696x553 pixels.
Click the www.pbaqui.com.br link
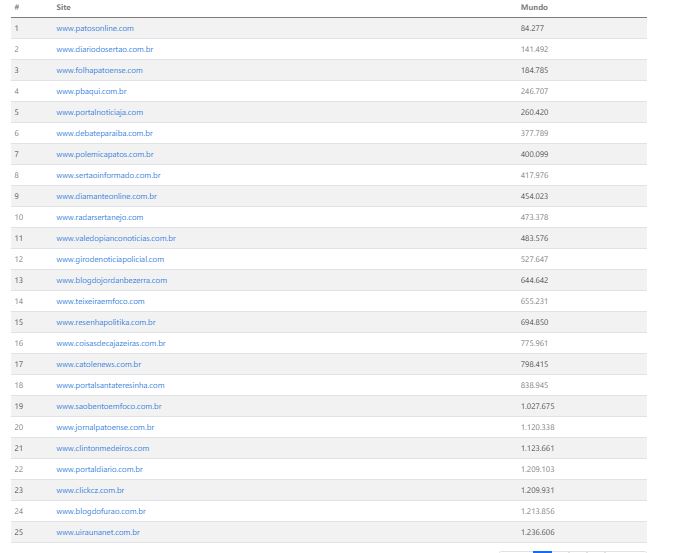[91, 91]
